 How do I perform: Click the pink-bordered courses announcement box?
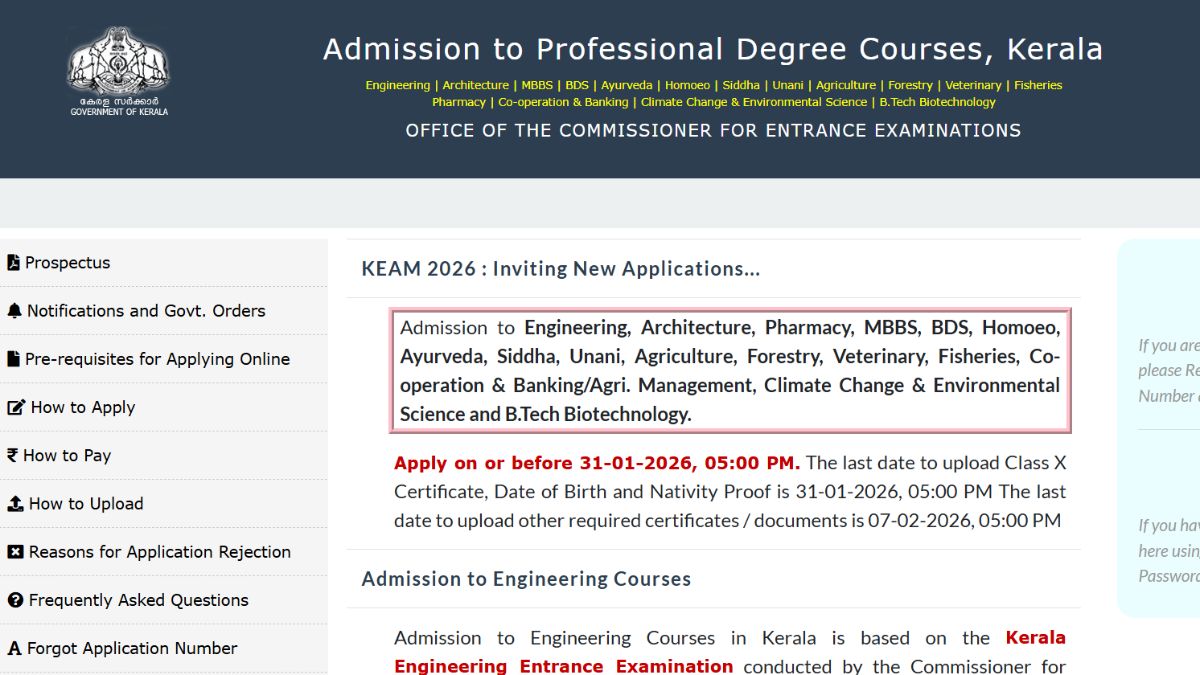click(730, 370)
